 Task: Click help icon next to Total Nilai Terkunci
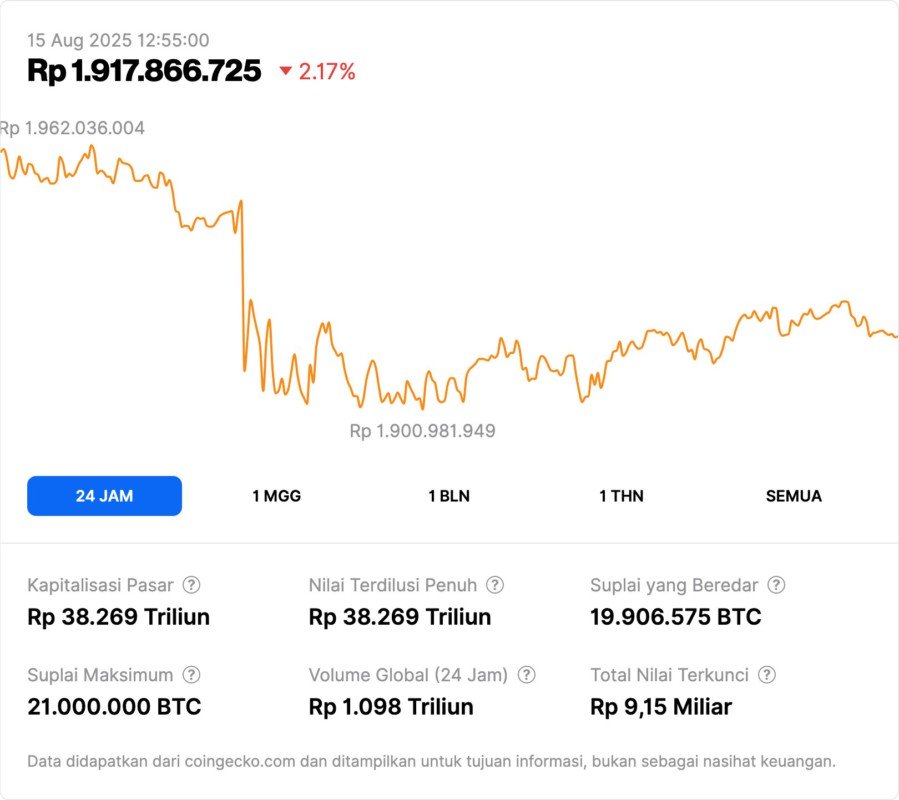click(x=766, y=675)
